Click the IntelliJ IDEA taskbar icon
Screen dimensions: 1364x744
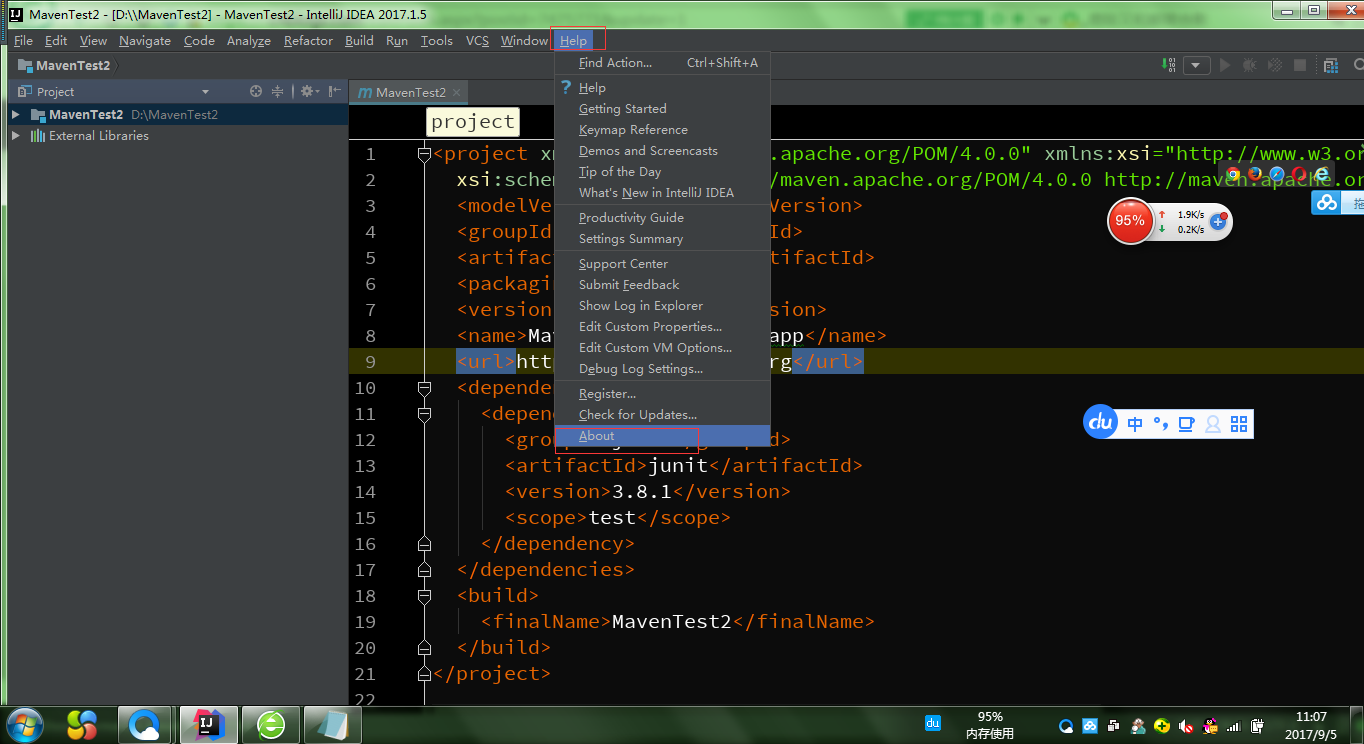click(x=209, y=724)
